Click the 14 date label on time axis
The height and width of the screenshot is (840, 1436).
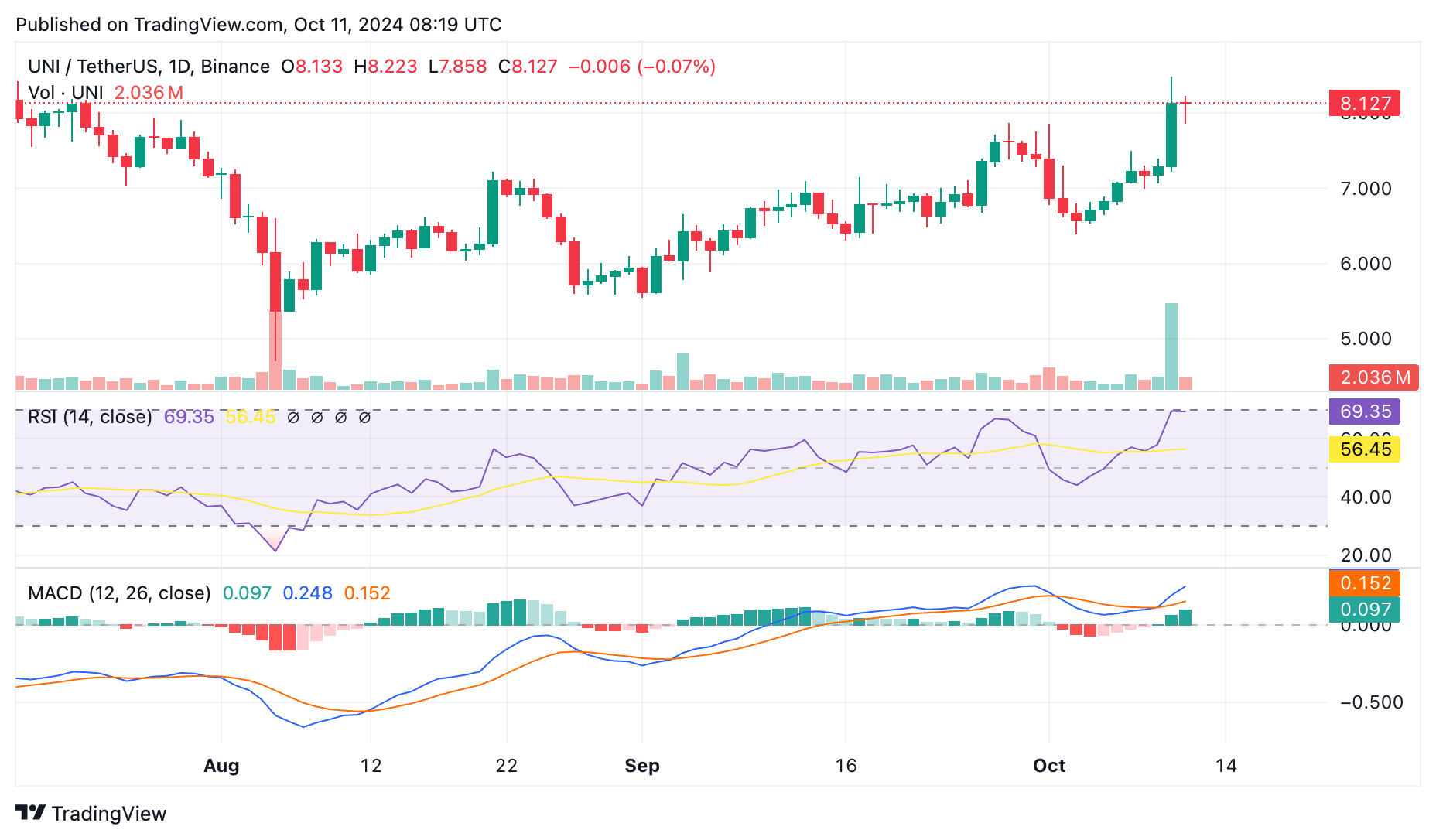(x=1226, y=766)
